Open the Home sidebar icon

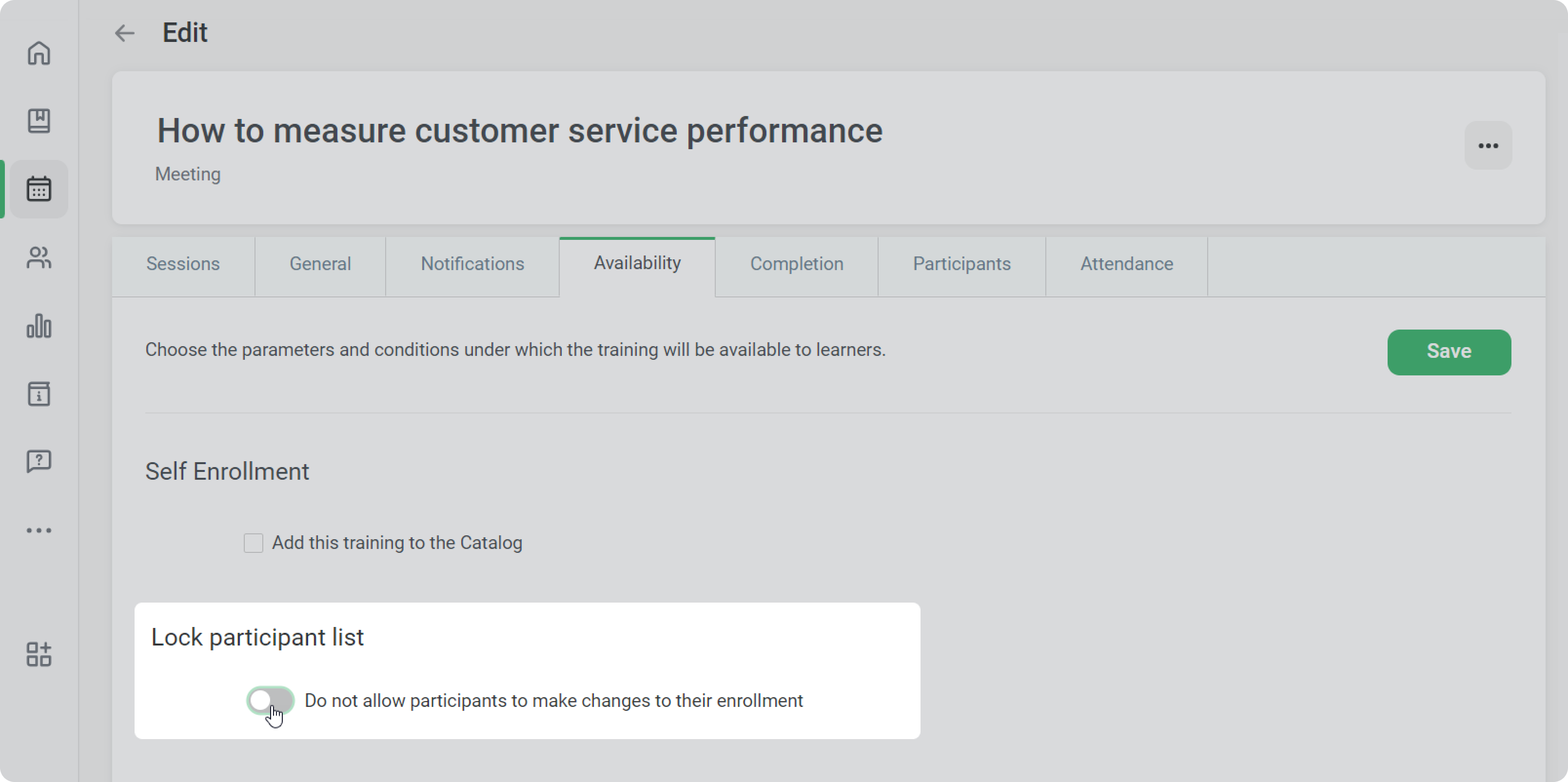[x=39, y=53]
